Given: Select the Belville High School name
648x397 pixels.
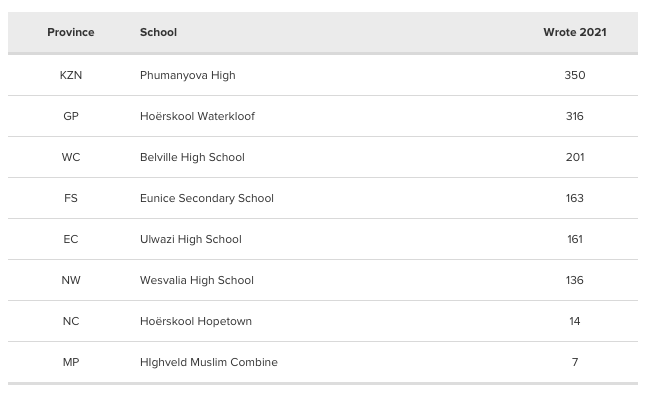Looking at the screenshot, I should (x=192, y=157).
